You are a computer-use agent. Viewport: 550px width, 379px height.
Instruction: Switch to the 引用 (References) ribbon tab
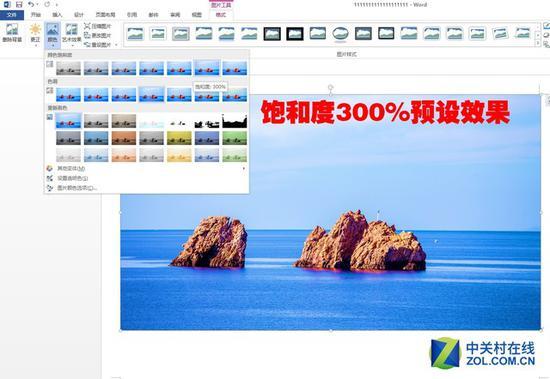(x=132, y=15)
